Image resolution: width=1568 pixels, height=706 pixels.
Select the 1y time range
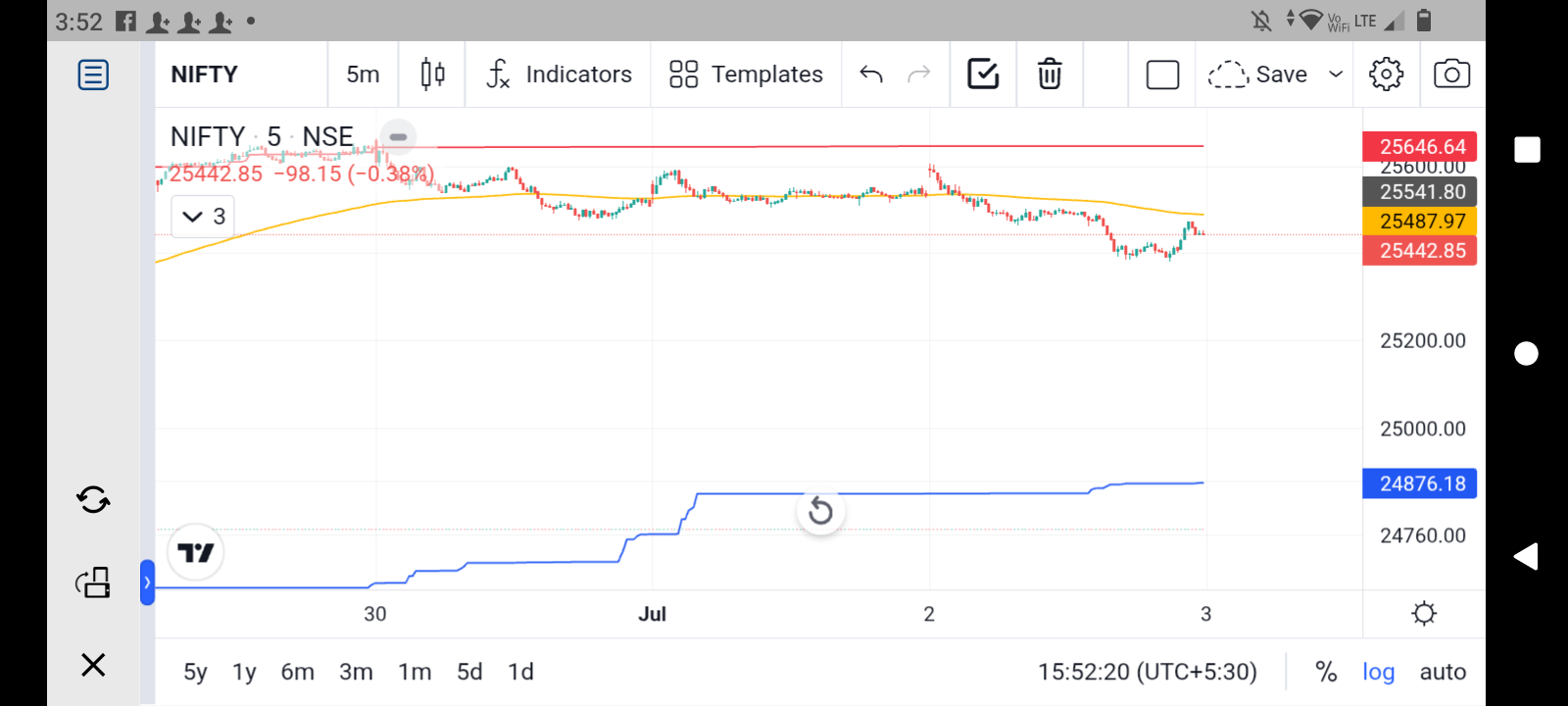[244, 672]
